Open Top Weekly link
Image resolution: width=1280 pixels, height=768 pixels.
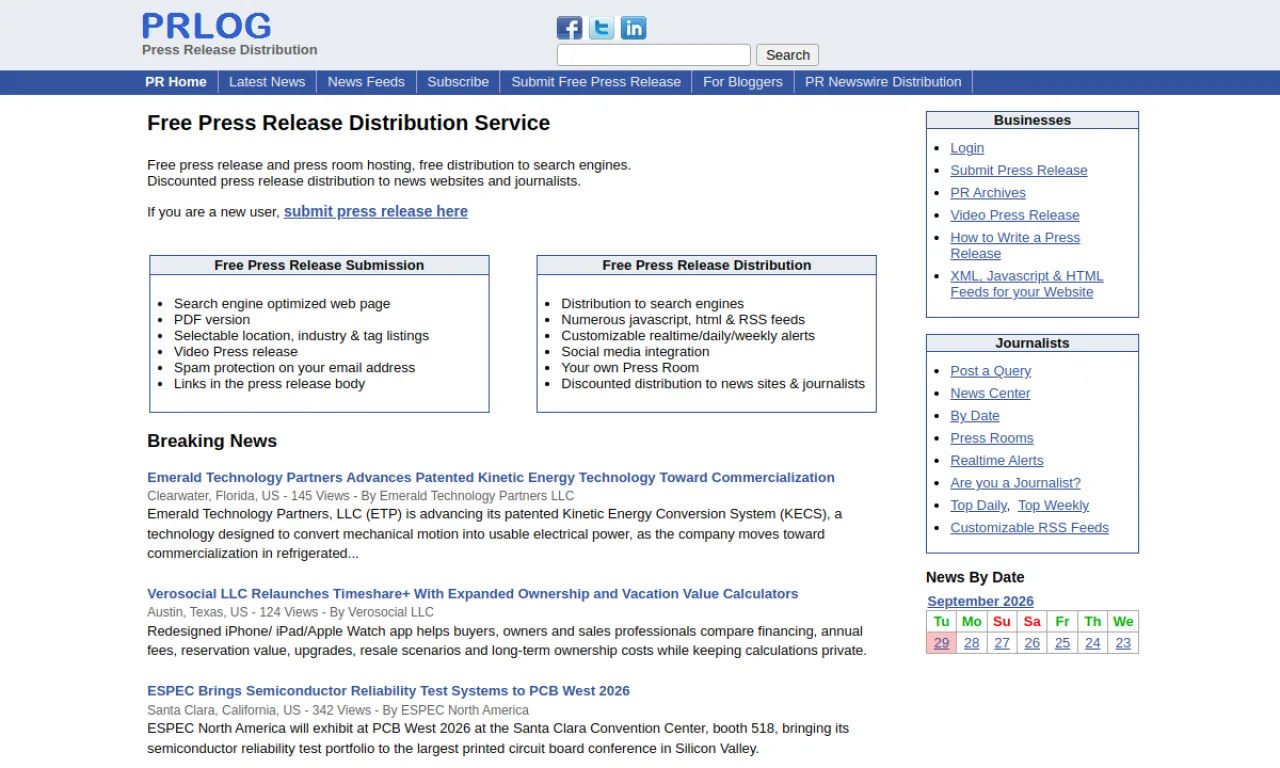tap(1054, 505)
